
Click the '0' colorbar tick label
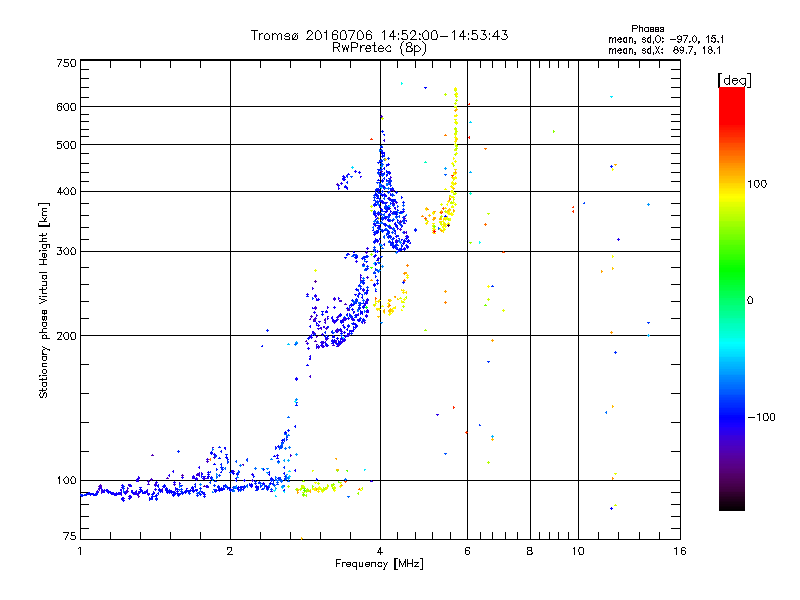click(x=750, y=301)
